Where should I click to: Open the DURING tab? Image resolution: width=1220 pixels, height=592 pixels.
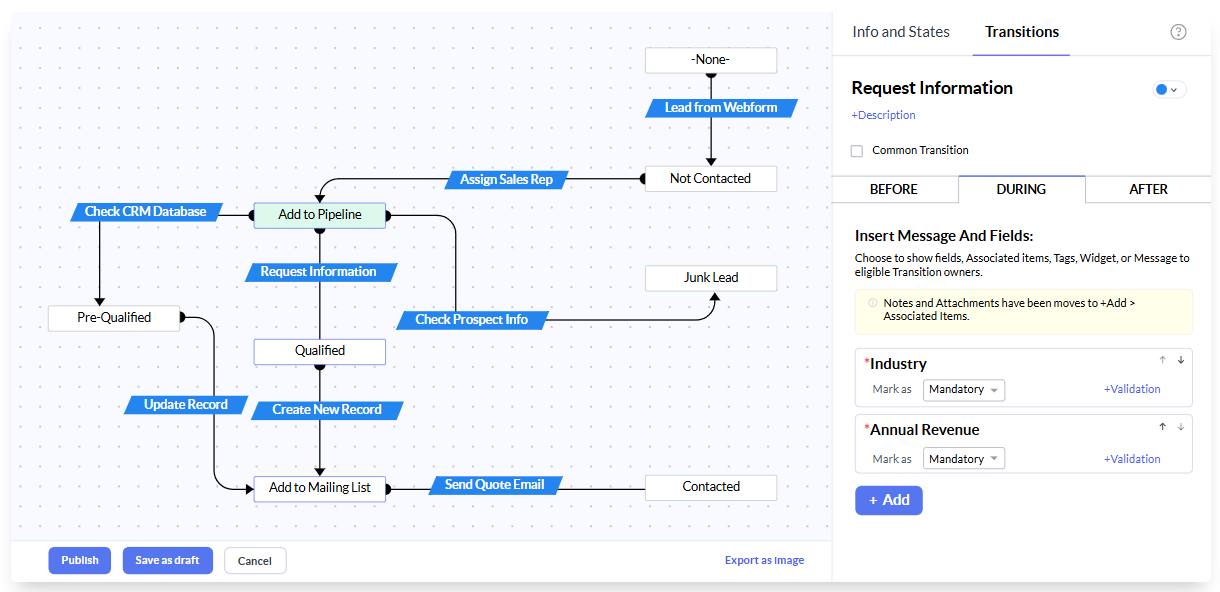pos(1021,189)
